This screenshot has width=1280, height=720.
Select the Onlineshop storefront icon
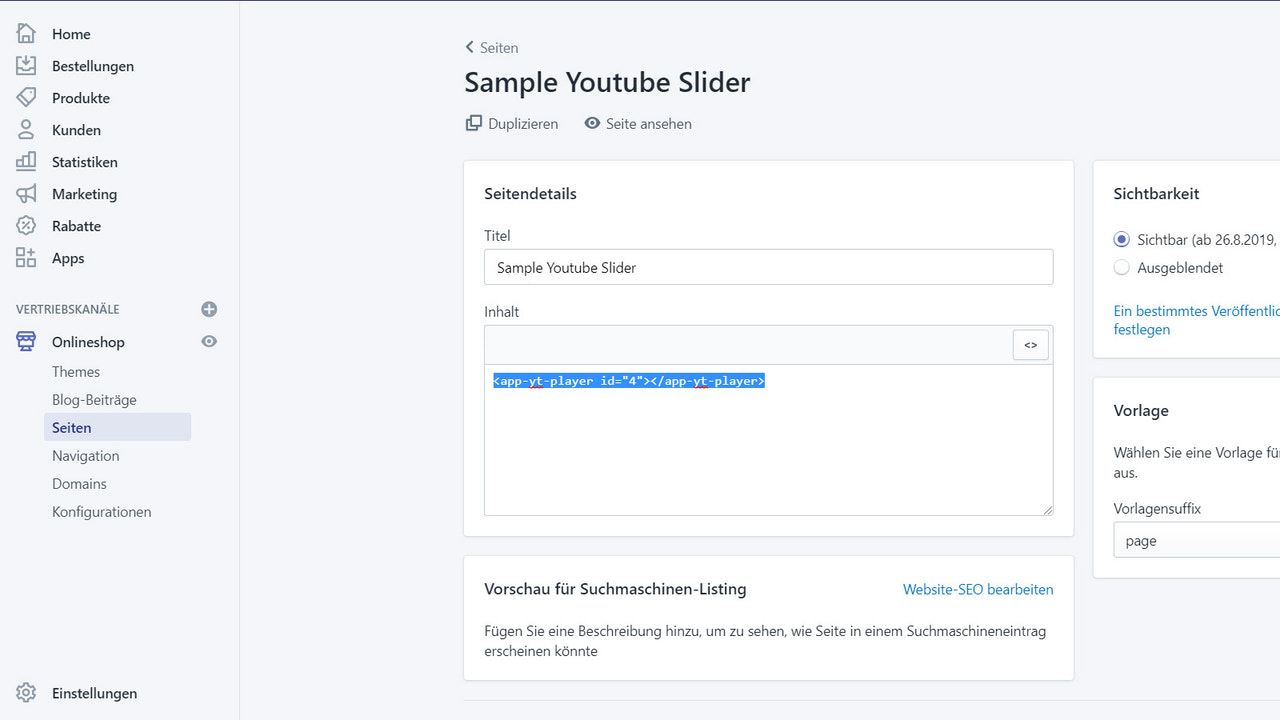click(25, 341)
